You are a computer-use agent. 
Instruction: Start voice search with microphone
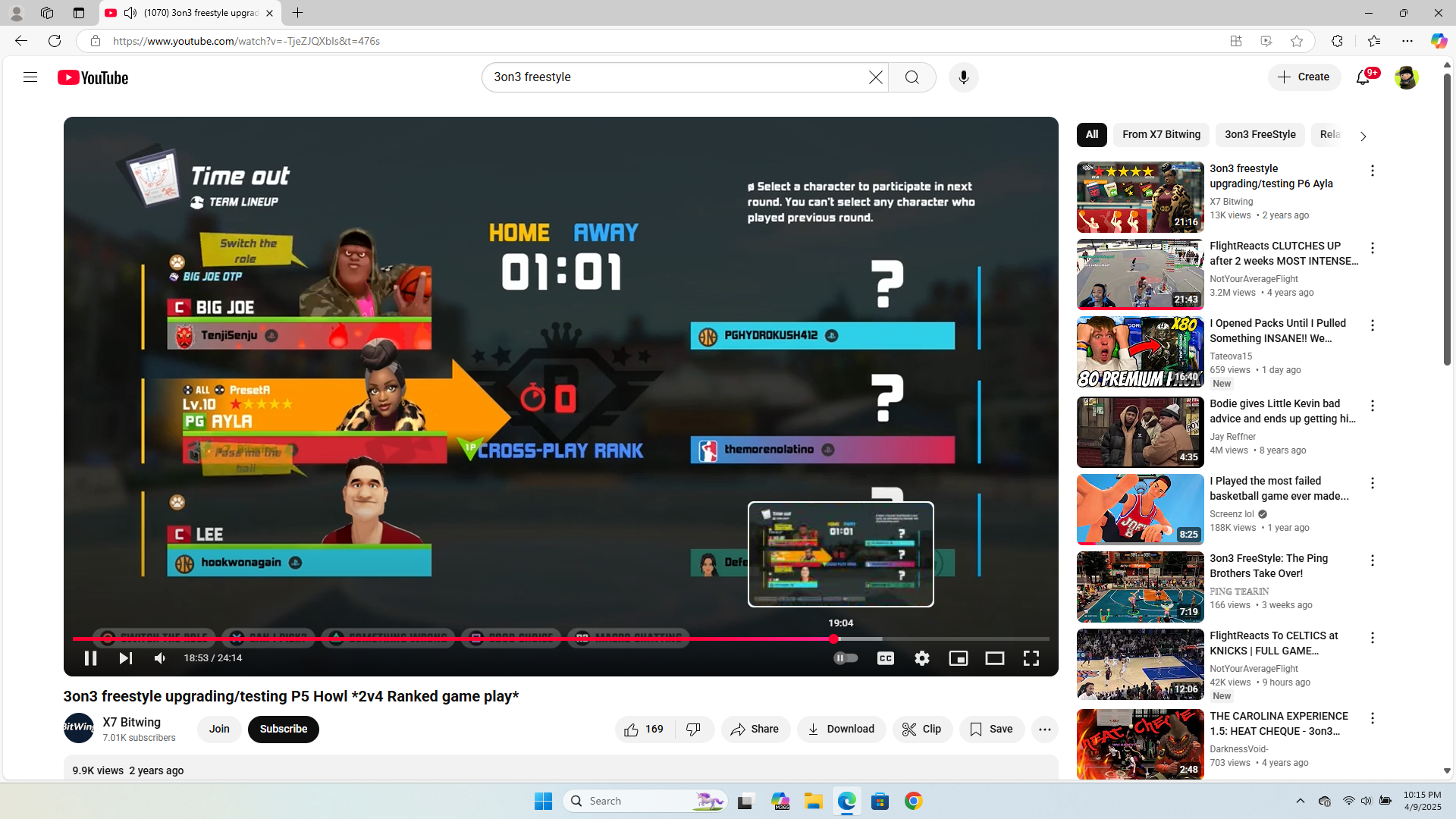[x=964, y=77]
